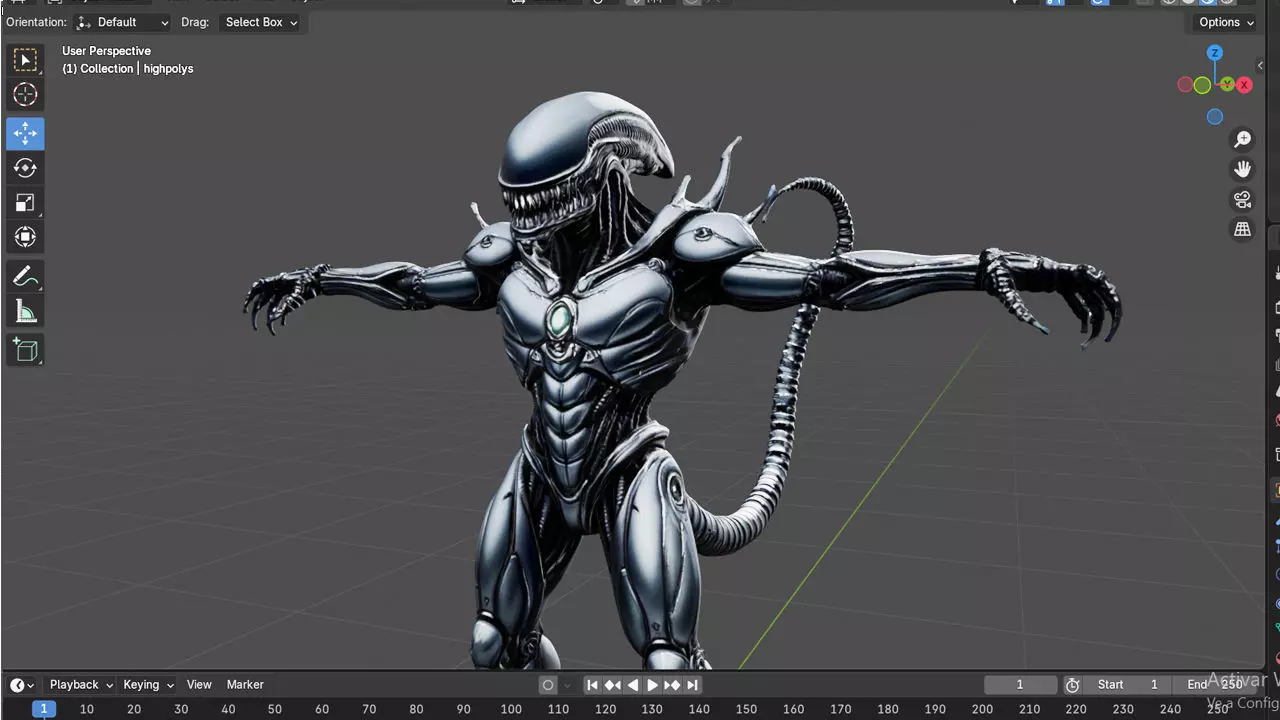The image size is (1280, 720).
Task: Open the Drag Select Box dropdown
Action: point(260,22)
